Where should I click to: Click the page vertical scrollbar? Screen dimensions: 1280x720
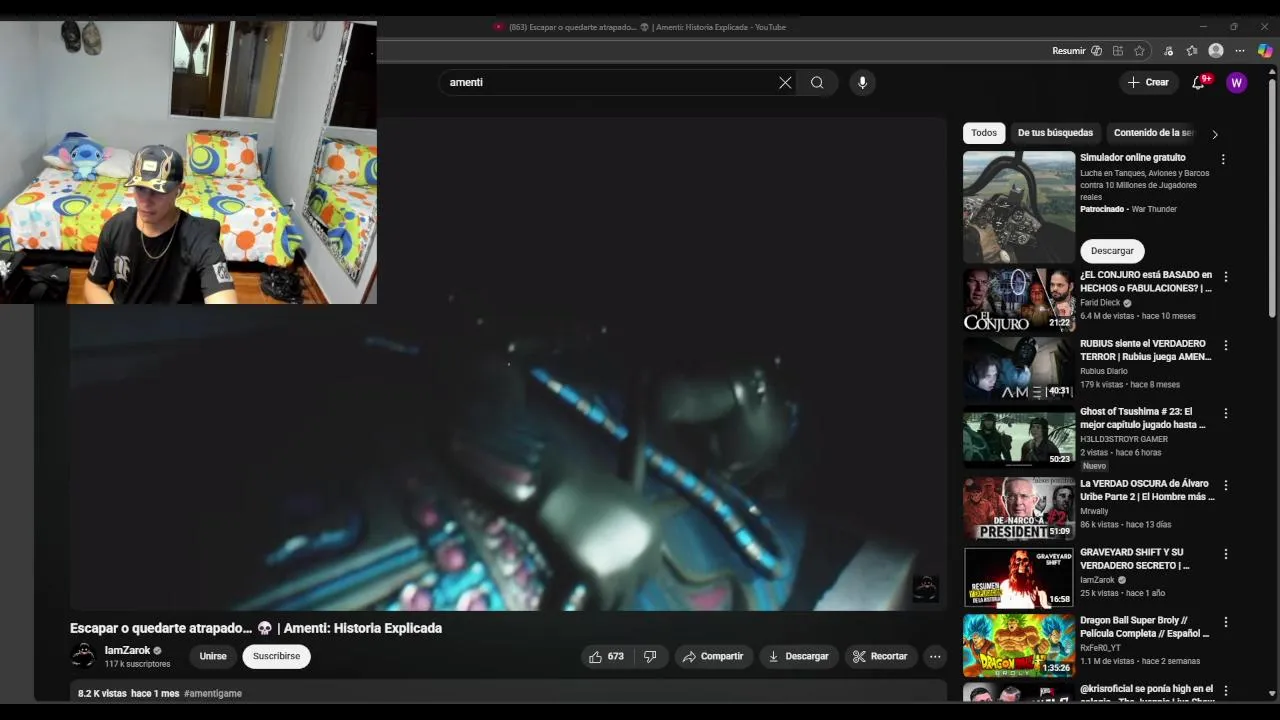tap(1272, 200)
